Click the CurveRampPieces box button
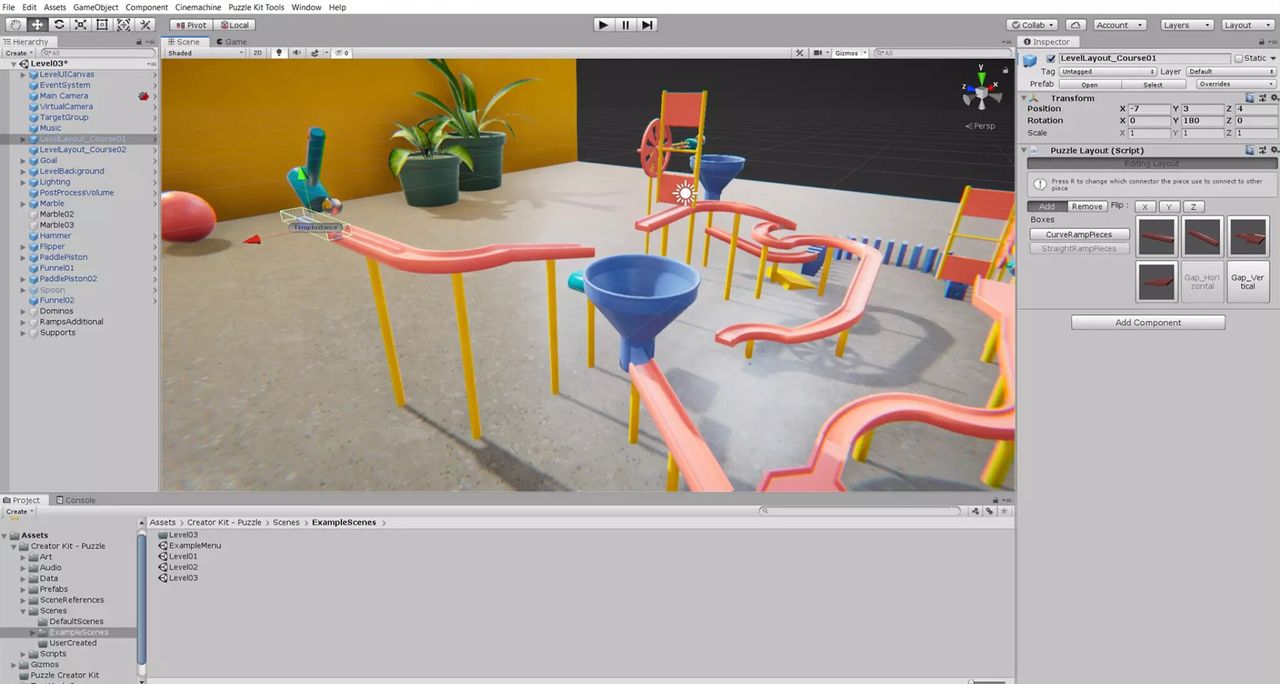Screen dimensions: 1280x684 tap(1079, 234)
